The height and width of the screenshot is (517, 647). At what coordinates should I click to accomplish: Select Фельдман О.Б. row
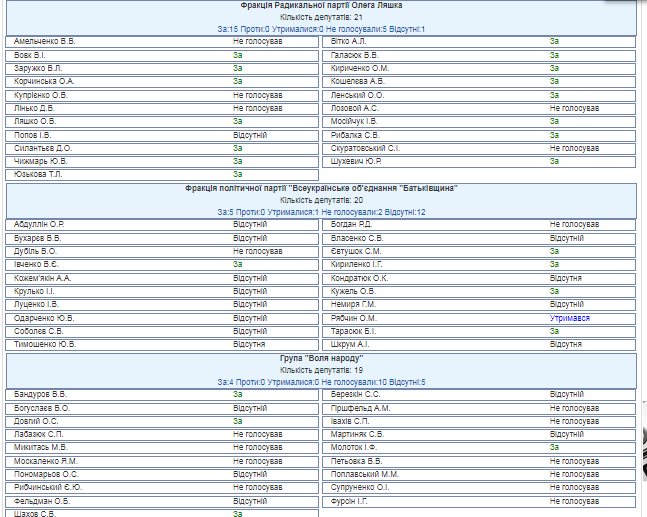[162, 502]
